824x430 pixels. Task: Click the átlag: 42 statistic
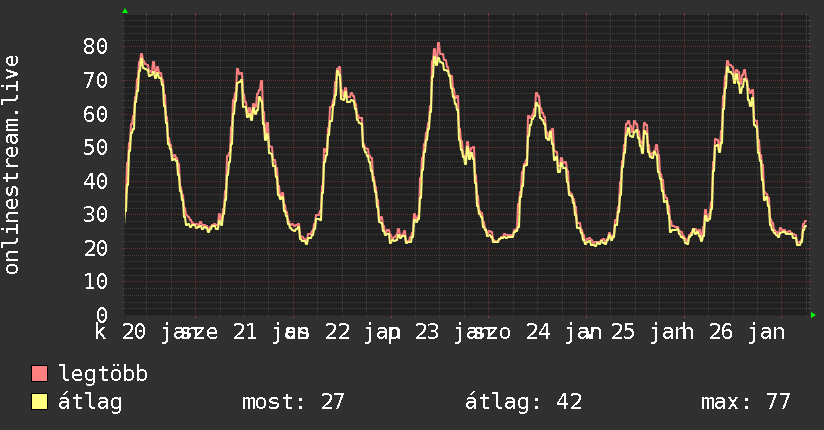pyautogui.click(x=523, y=402)
